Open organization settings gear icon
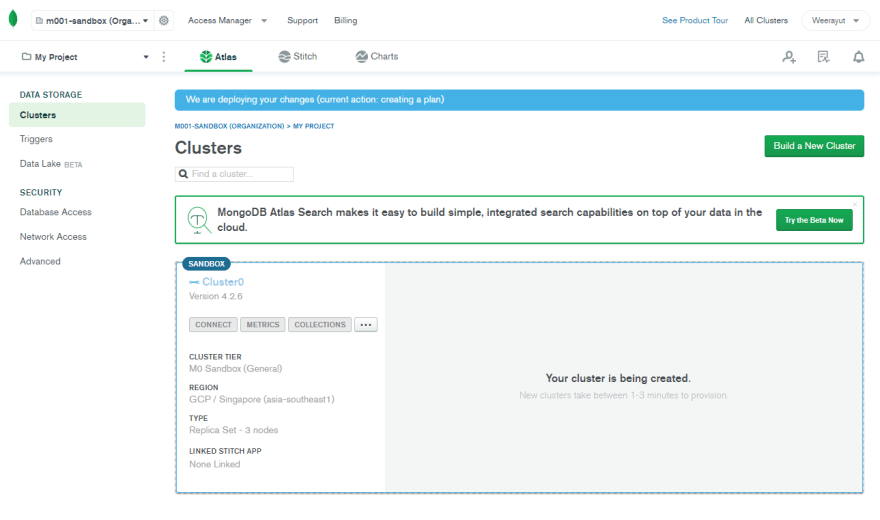 point(163,20)
